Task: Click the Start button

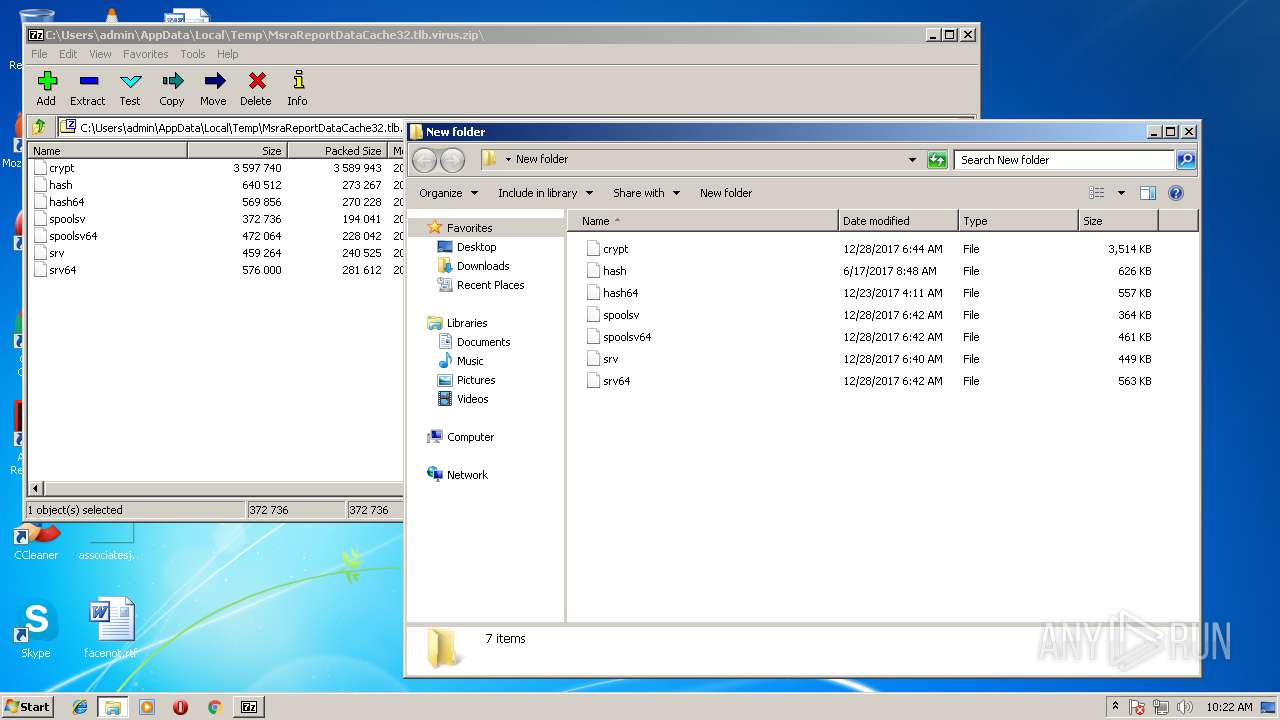Action: coord(28,707)
